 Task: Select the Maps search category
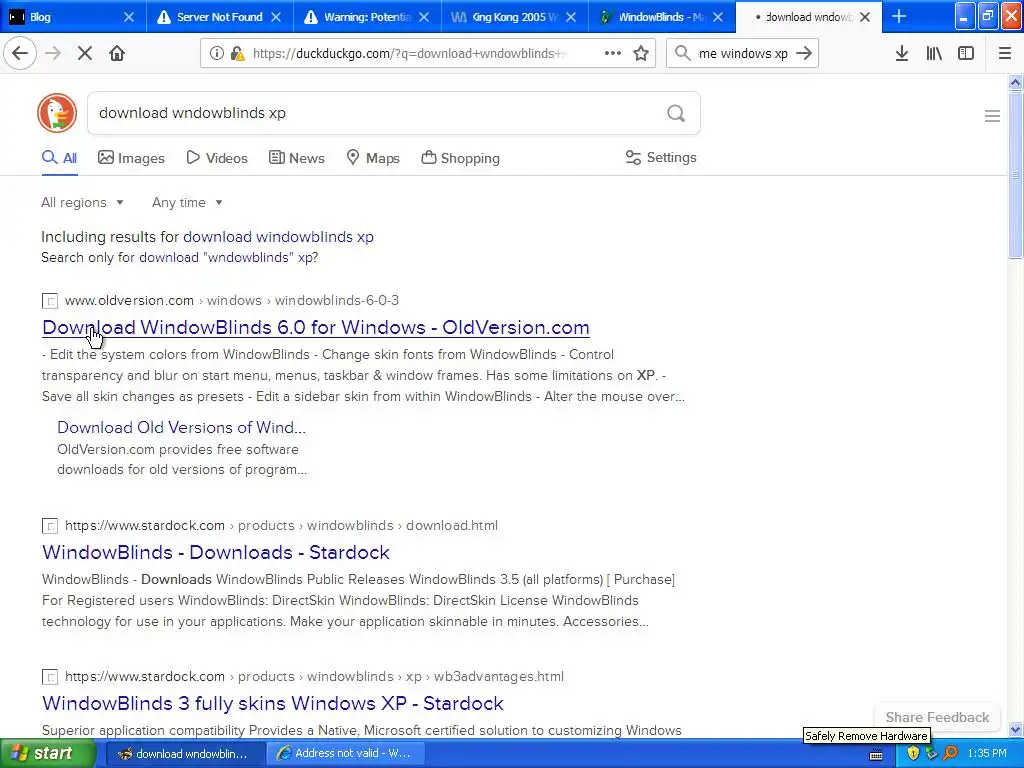click(373, 158)
